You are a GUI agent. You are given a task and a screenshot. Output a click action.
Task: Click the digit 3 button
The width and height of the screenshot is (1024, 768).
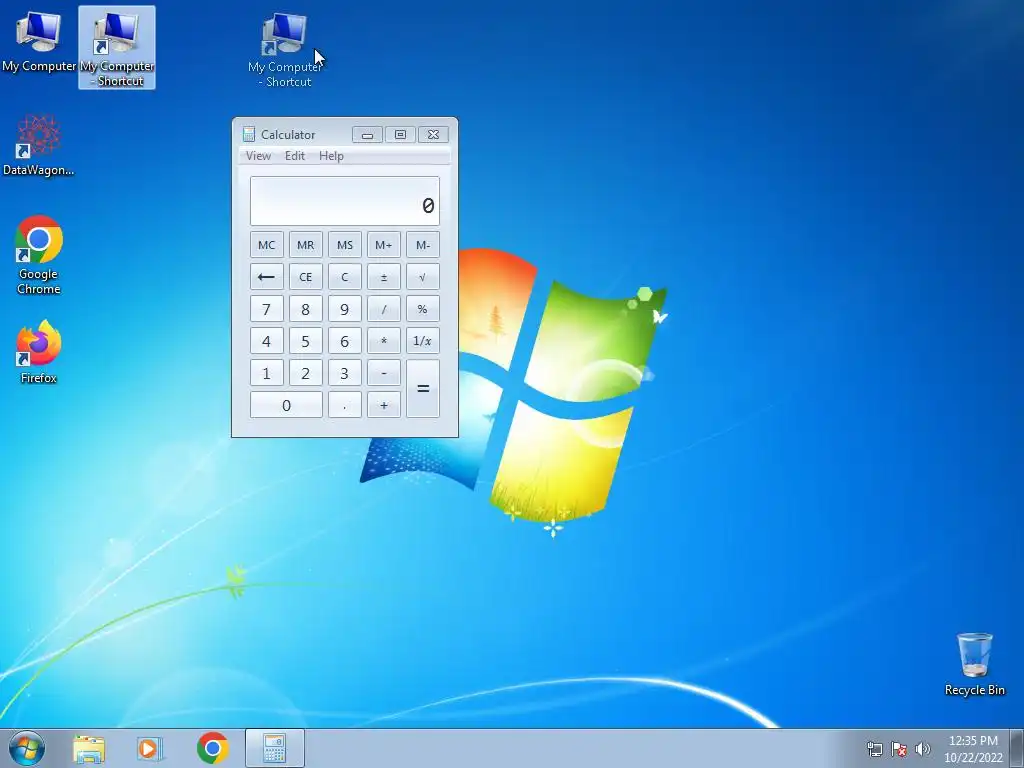click(345, 373)
